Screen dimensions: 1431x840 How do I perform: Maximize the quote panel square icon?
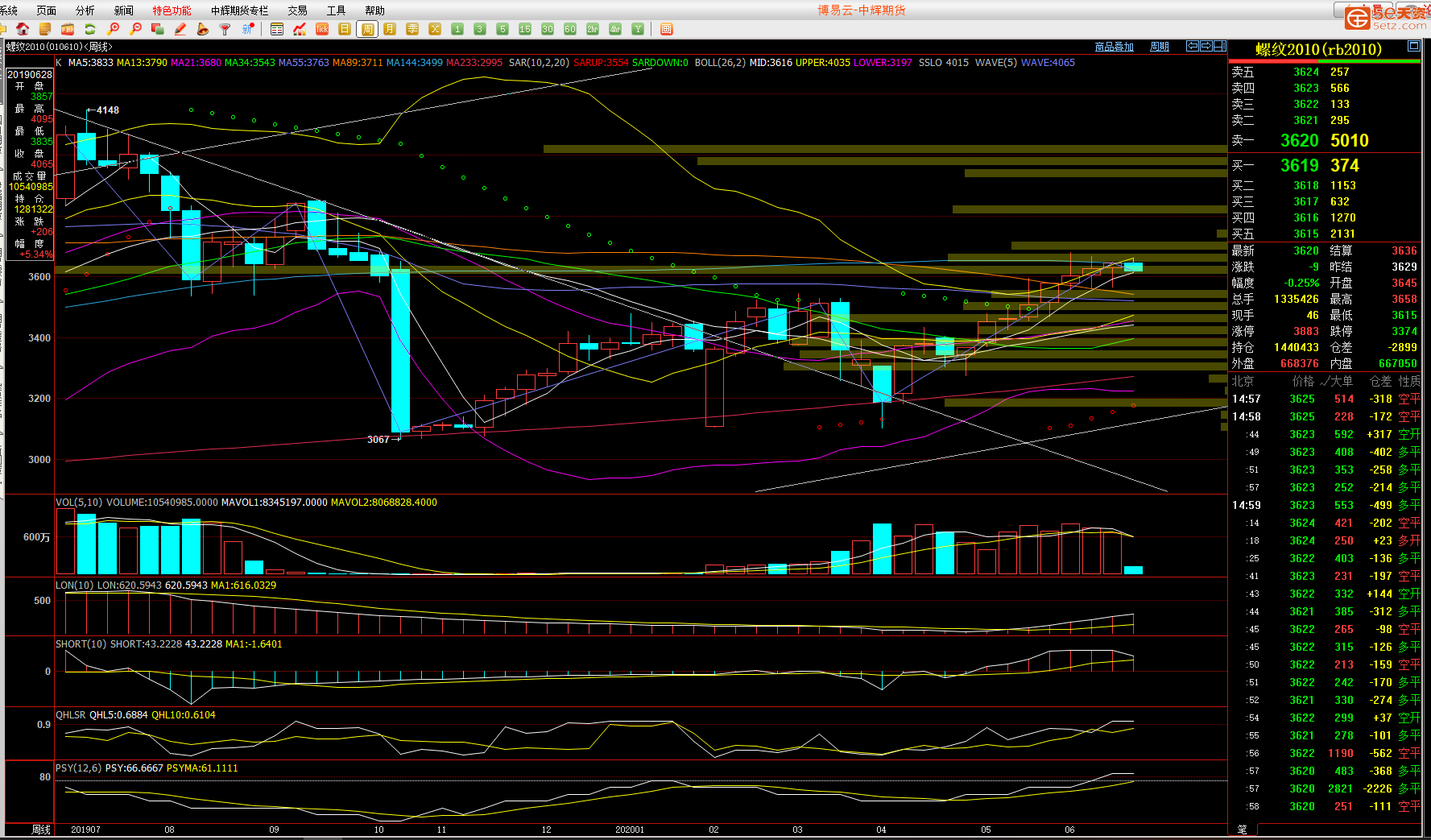pyautogui.click(x=1413, y=46)
